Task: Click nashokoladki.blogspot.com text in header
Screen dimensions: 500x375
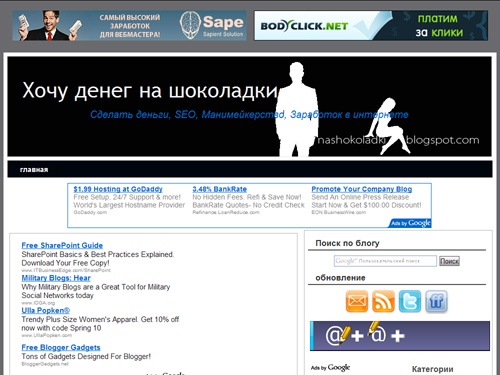Action: pyautogui.click(x=398, y=140)
